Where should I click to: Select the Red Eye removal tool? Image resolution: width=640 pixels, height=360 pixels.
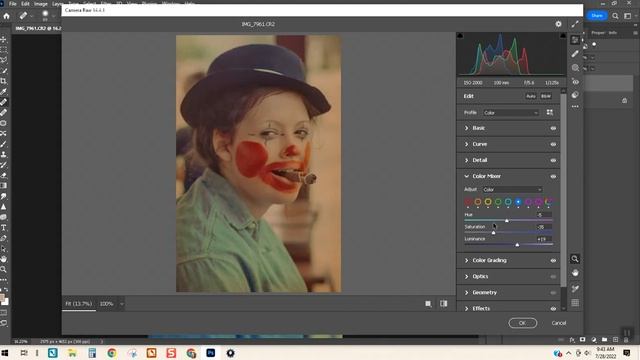point(575,82)
